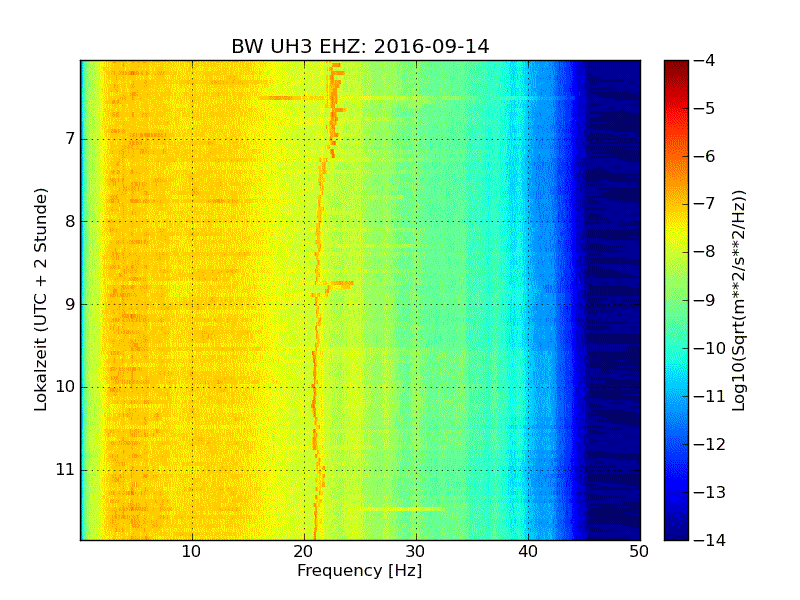This screenshot has width=800, height=600.
Task: Click the colorbar label 'Log10(Sqrt(m**2/s**2/Hz))'
Action: (x=739, y=300)
